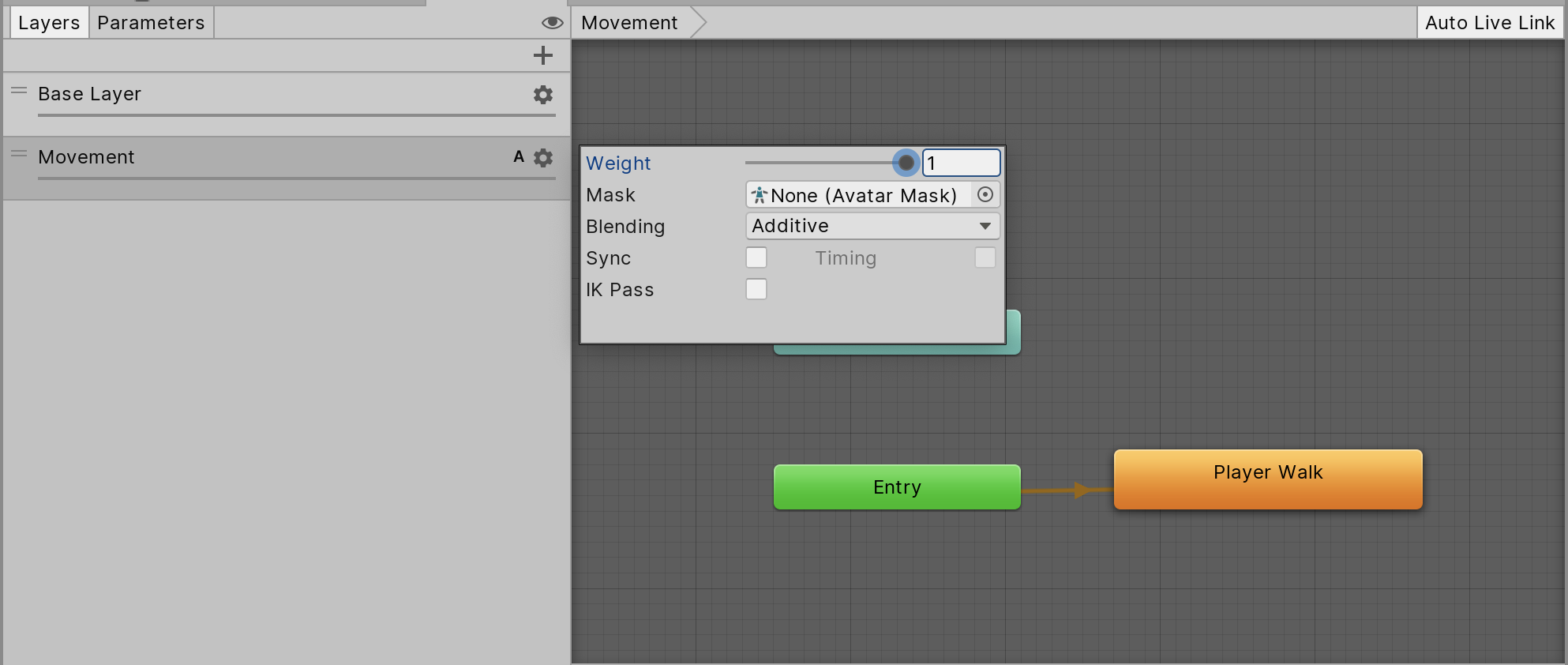The width and height of the screenshot is (1568, 665).
Task: Open Movement layer gear settings
Action: (x=542, y=158)
